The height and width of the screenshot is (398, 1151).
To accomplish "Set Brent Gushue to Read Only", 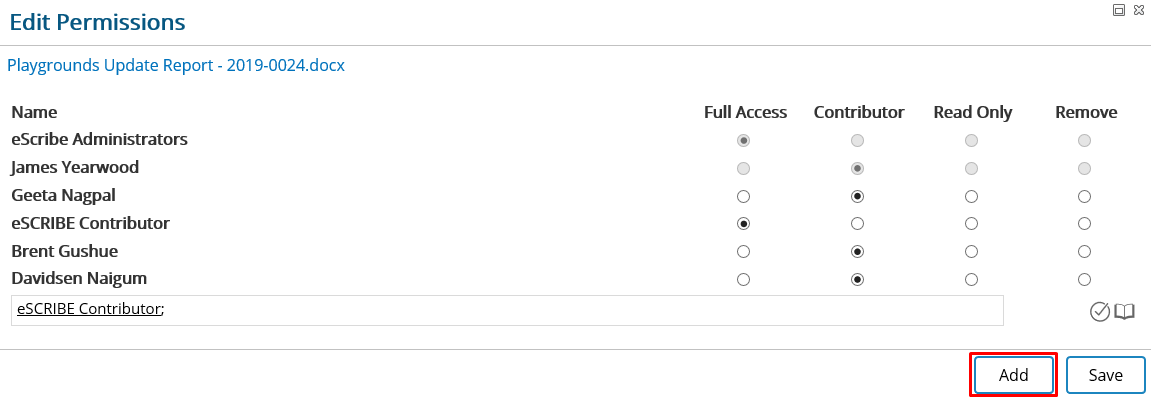I will [x=972, y=252].
